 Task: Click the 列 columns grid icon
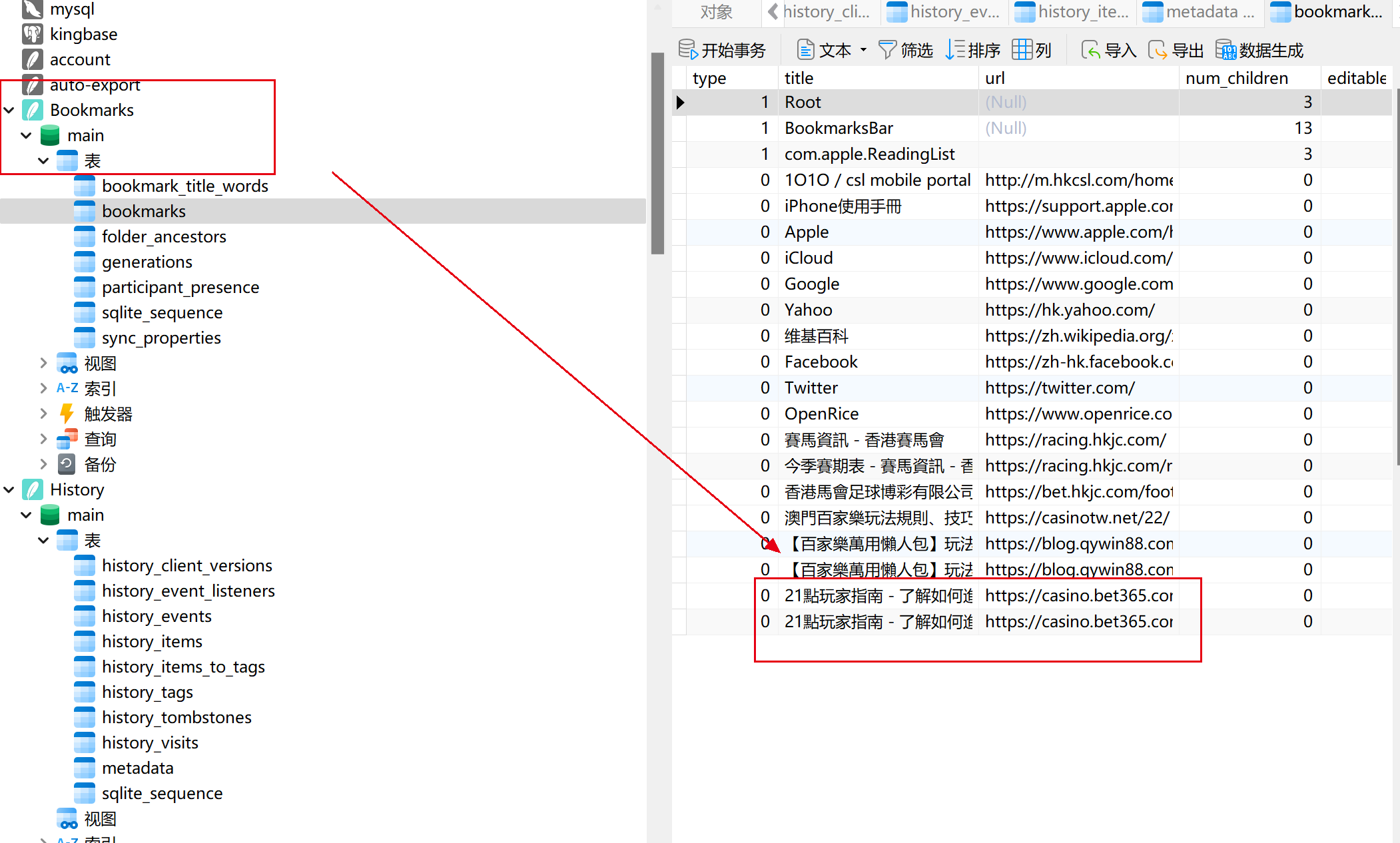(x=1022, y=50)
